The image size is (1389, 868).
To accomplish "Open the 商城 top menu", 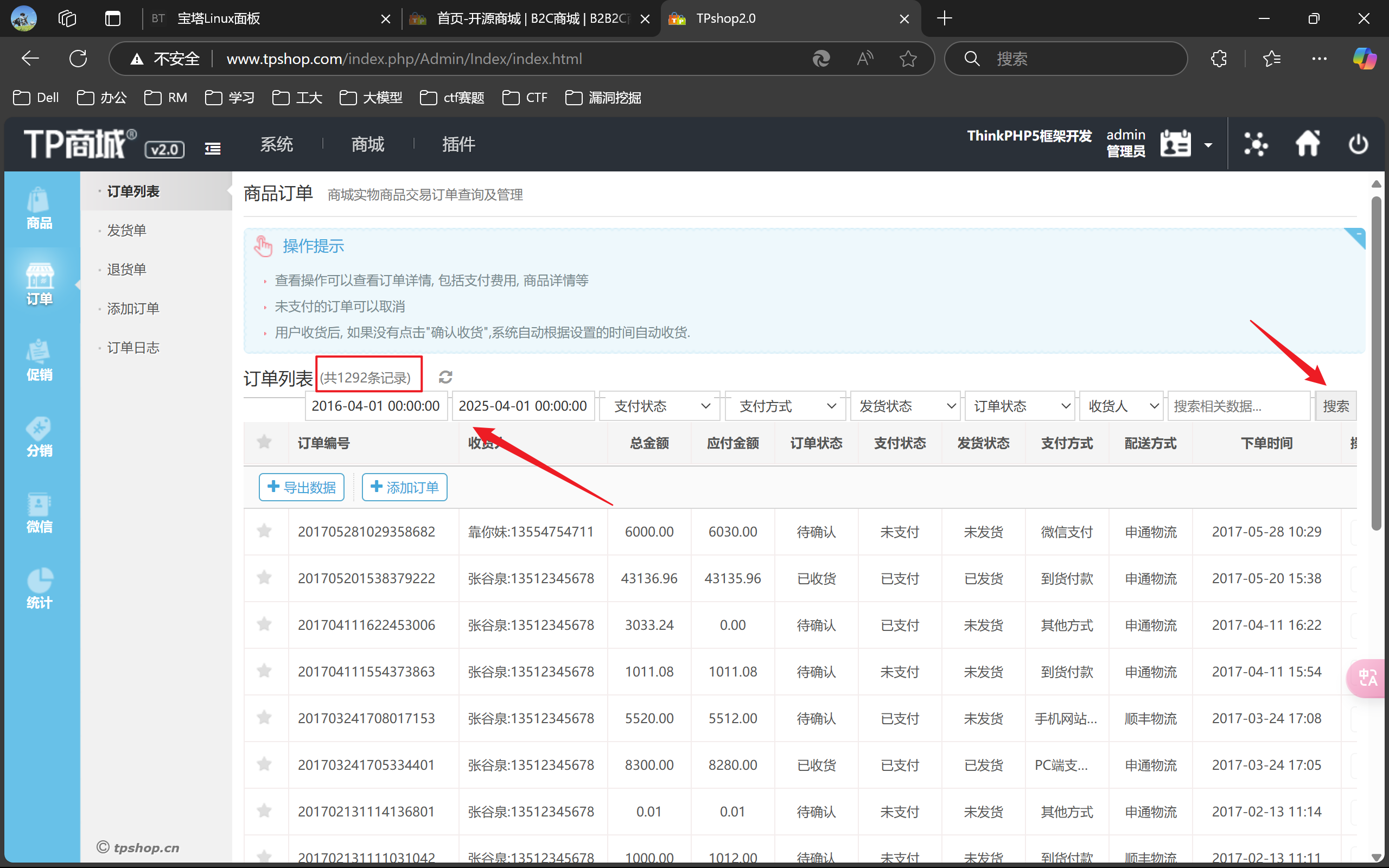I will click(367, 144).
